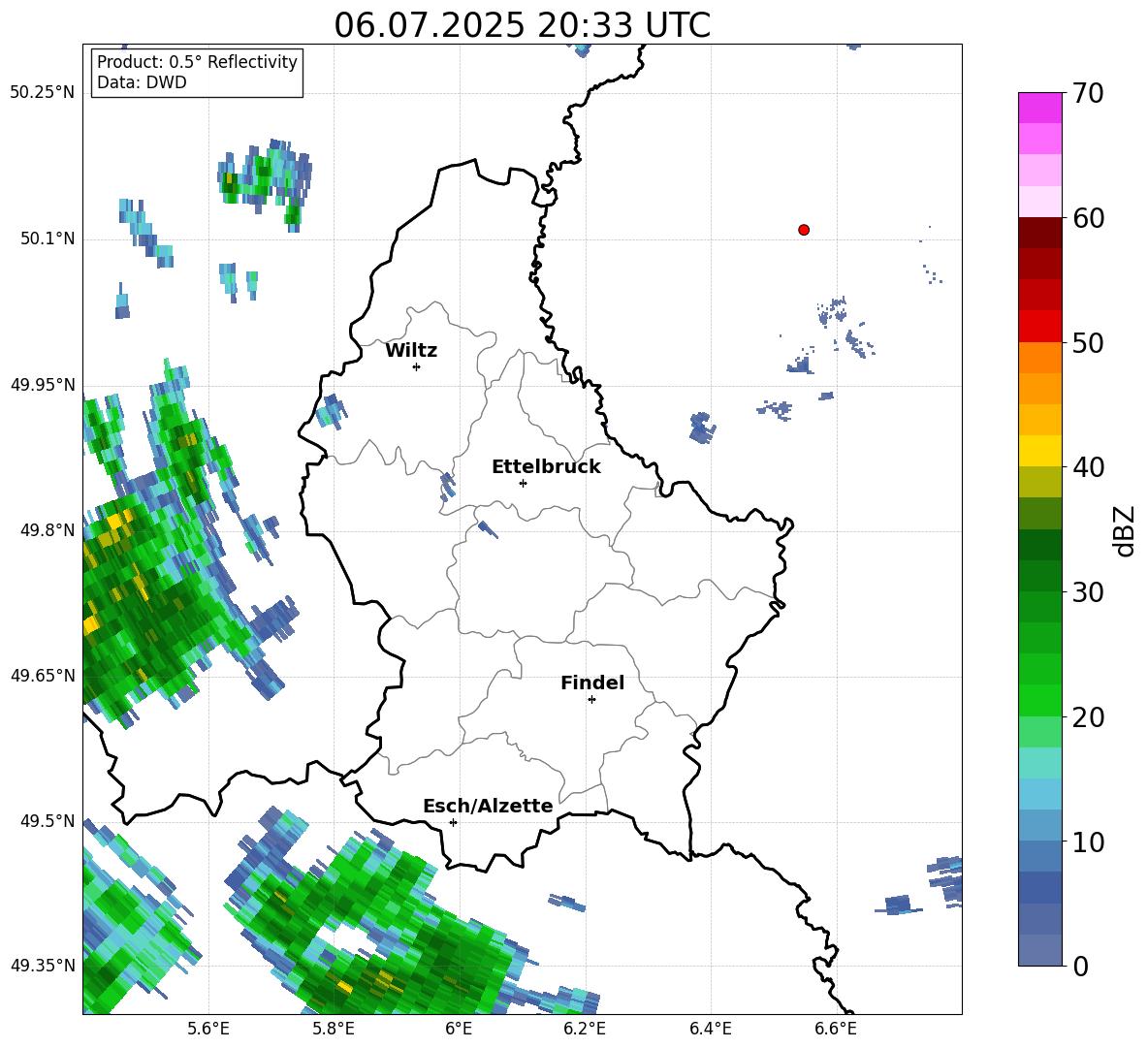Click the 6.2°E longitude label
This screenshot has height=1048, width=1148.
coord(585,1029)
